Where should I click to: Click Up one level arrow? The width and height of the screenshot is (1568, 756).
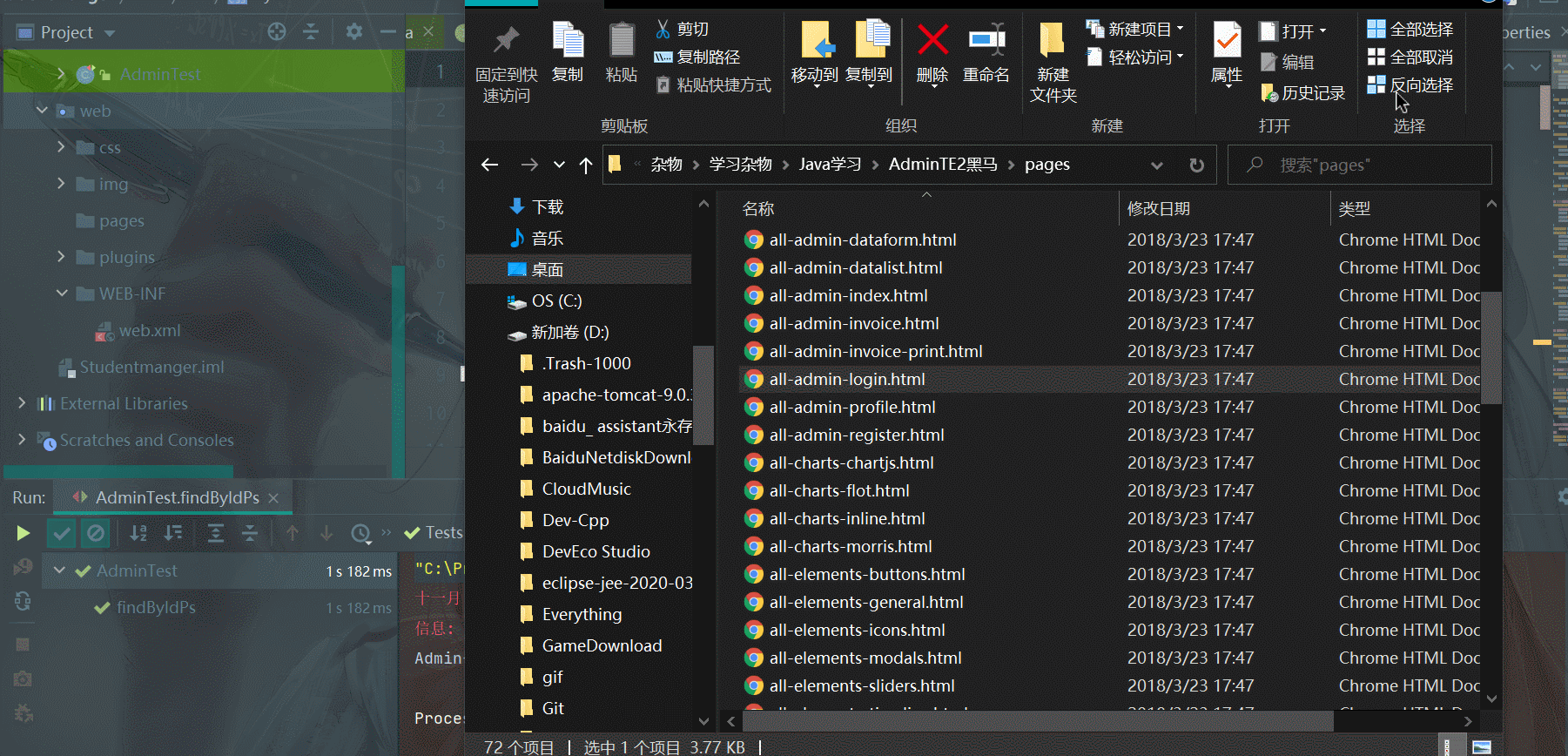[x=586, y=165]
